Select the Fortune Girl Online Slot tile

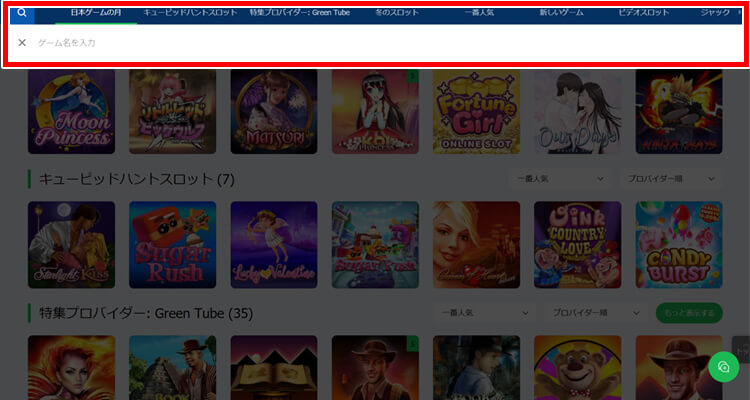click(476, 111)
